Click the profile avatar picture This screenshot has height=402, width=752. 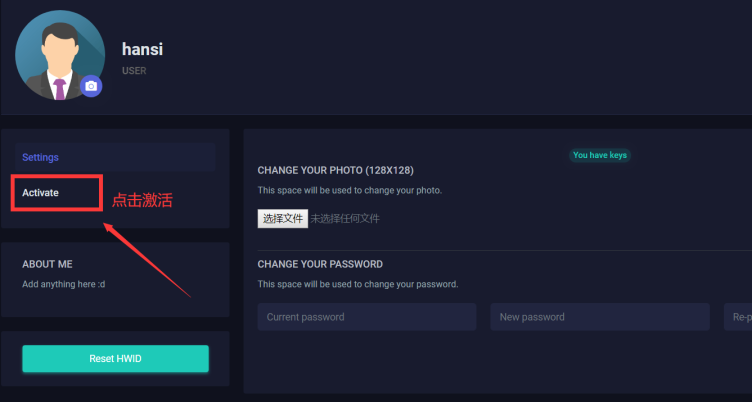(x=58, y=53)
